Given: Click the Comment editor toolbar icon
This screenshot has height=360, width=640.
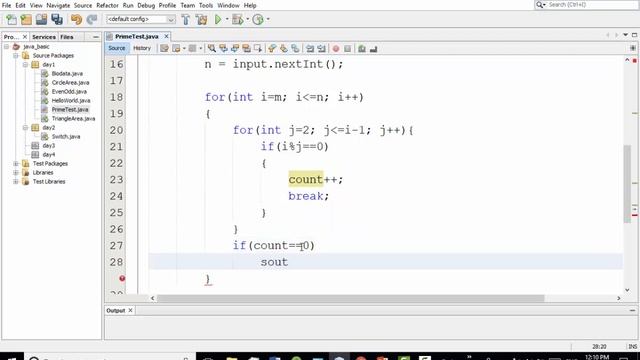Looking at the screenshot, I should click(362, 49).
